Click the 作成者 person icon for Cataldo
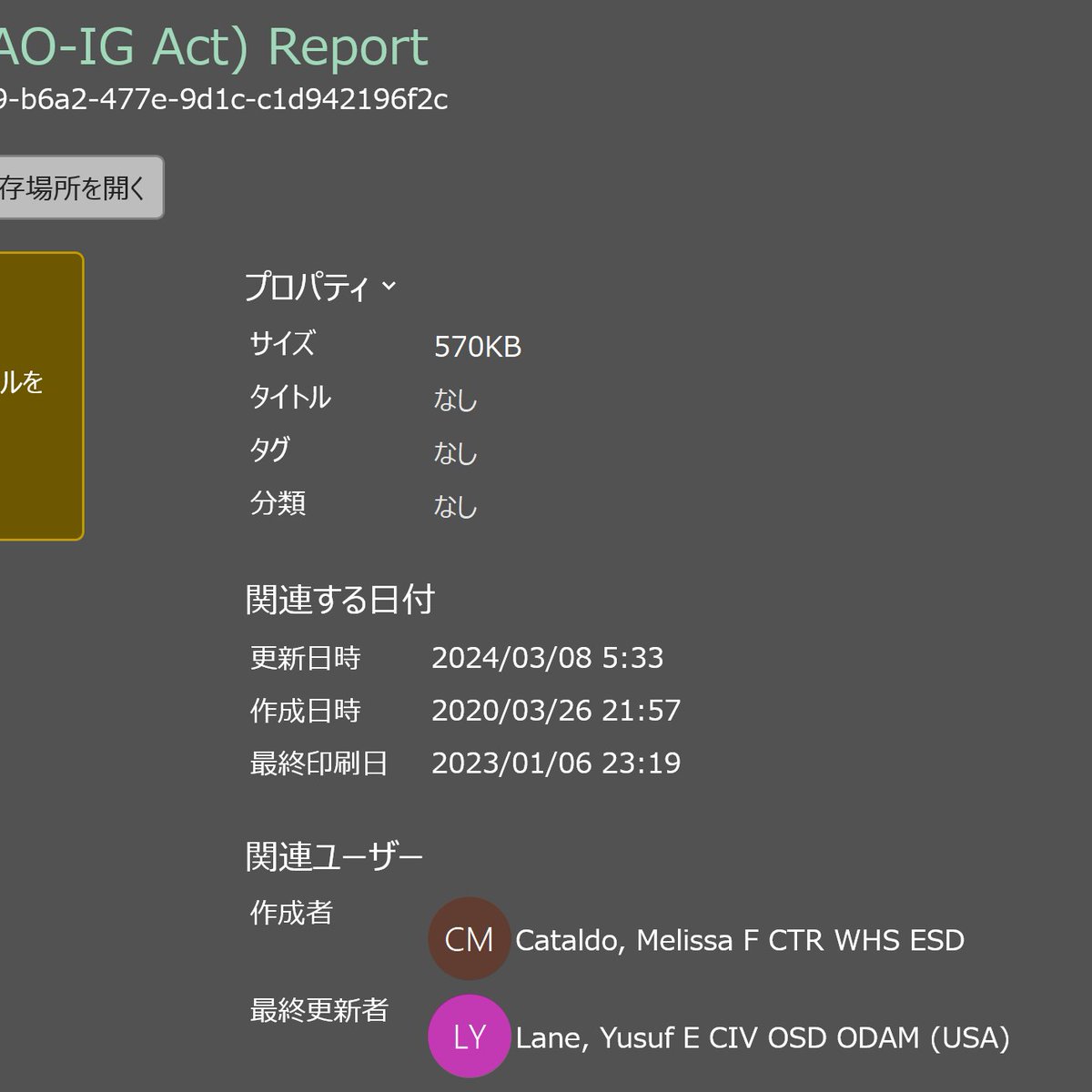The height and width of the screenshot is (1092, 1092). pos(470,938)
